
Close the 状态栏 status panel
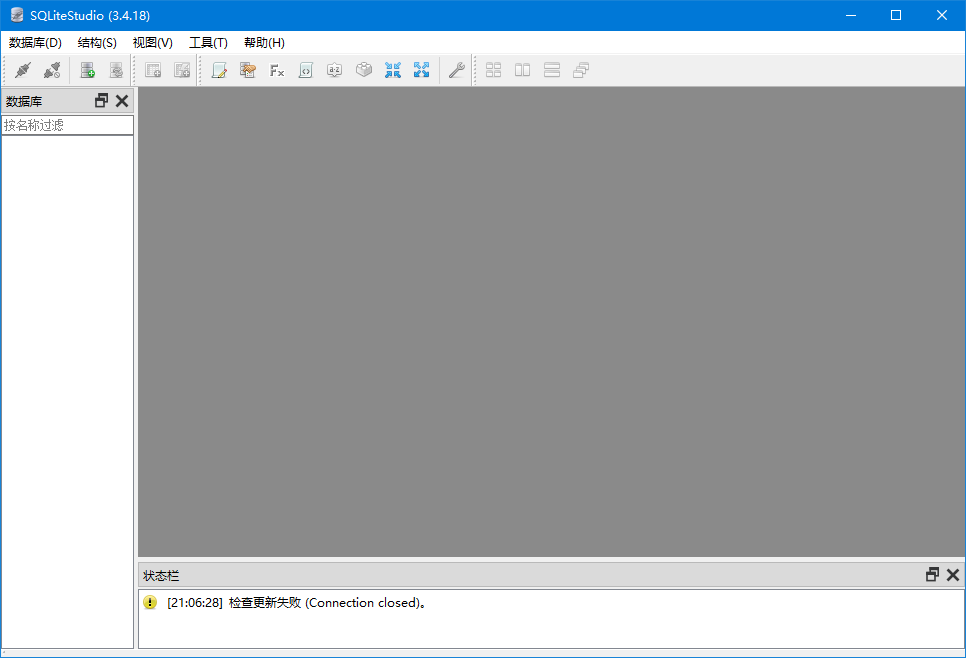[x=953, y=575]
